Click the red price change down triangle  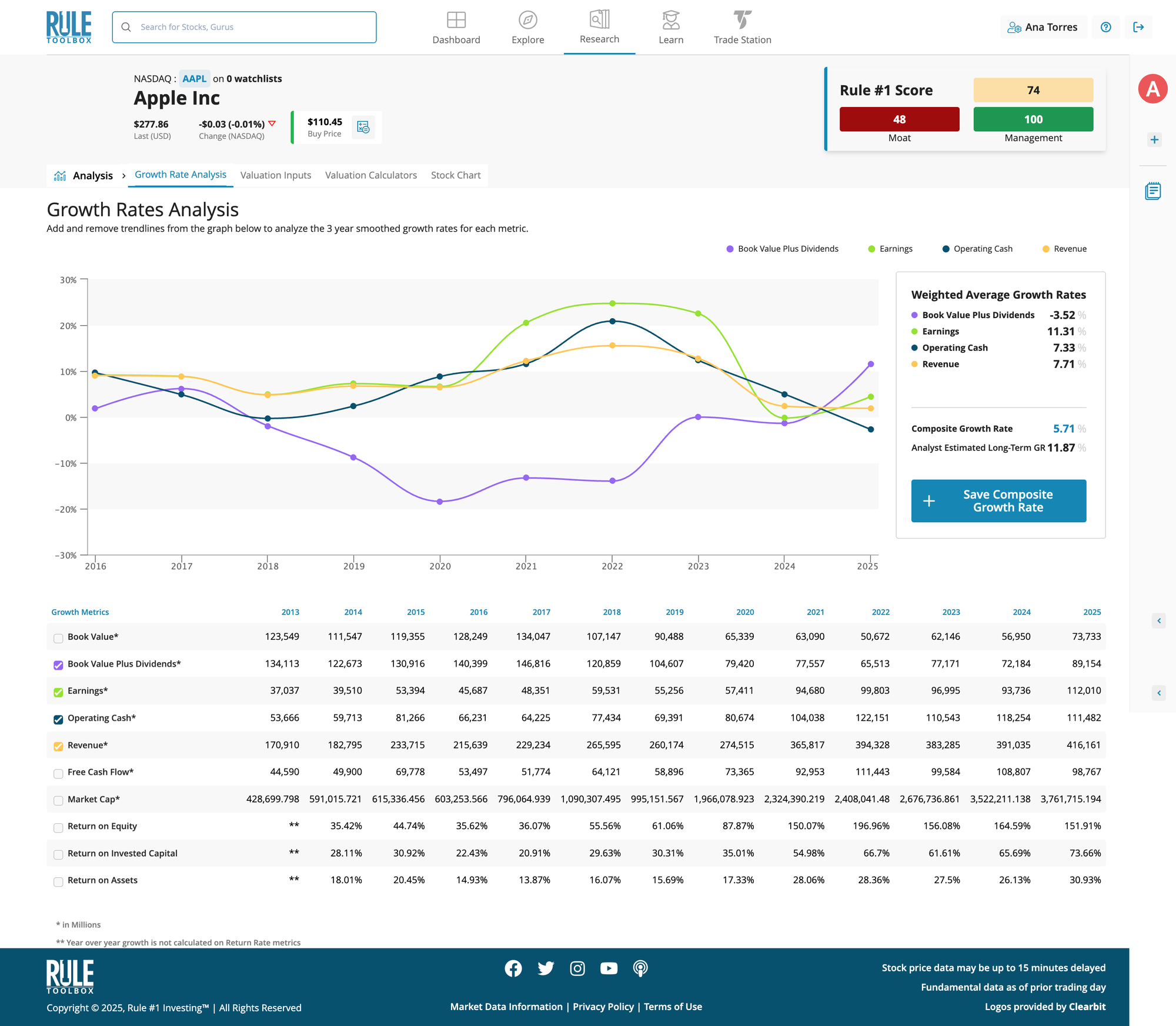point(272,123)
